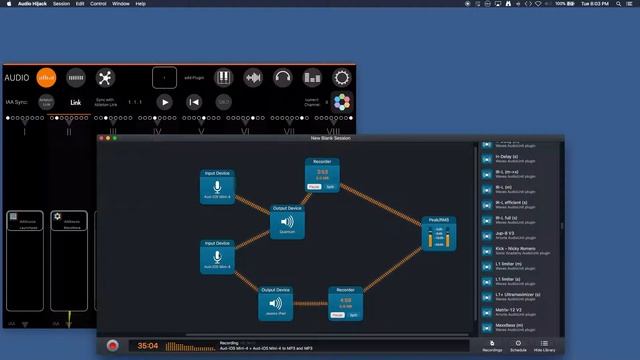Image resolution: width=640 pixels, height=360 pixels.
Task: Click the greyed round button after rewind
Action: coord(223,102)
